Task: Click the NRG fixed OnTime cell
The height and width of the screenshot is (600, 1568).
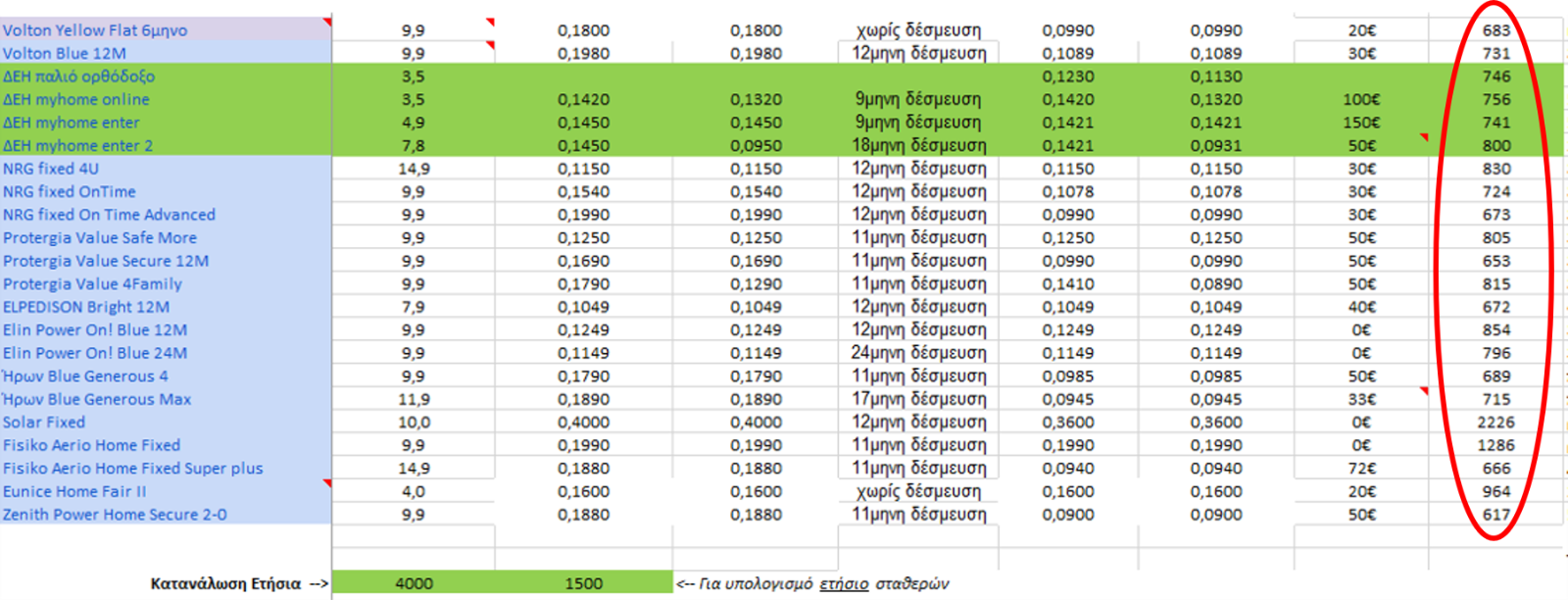Action: click(x=166, y=191)
